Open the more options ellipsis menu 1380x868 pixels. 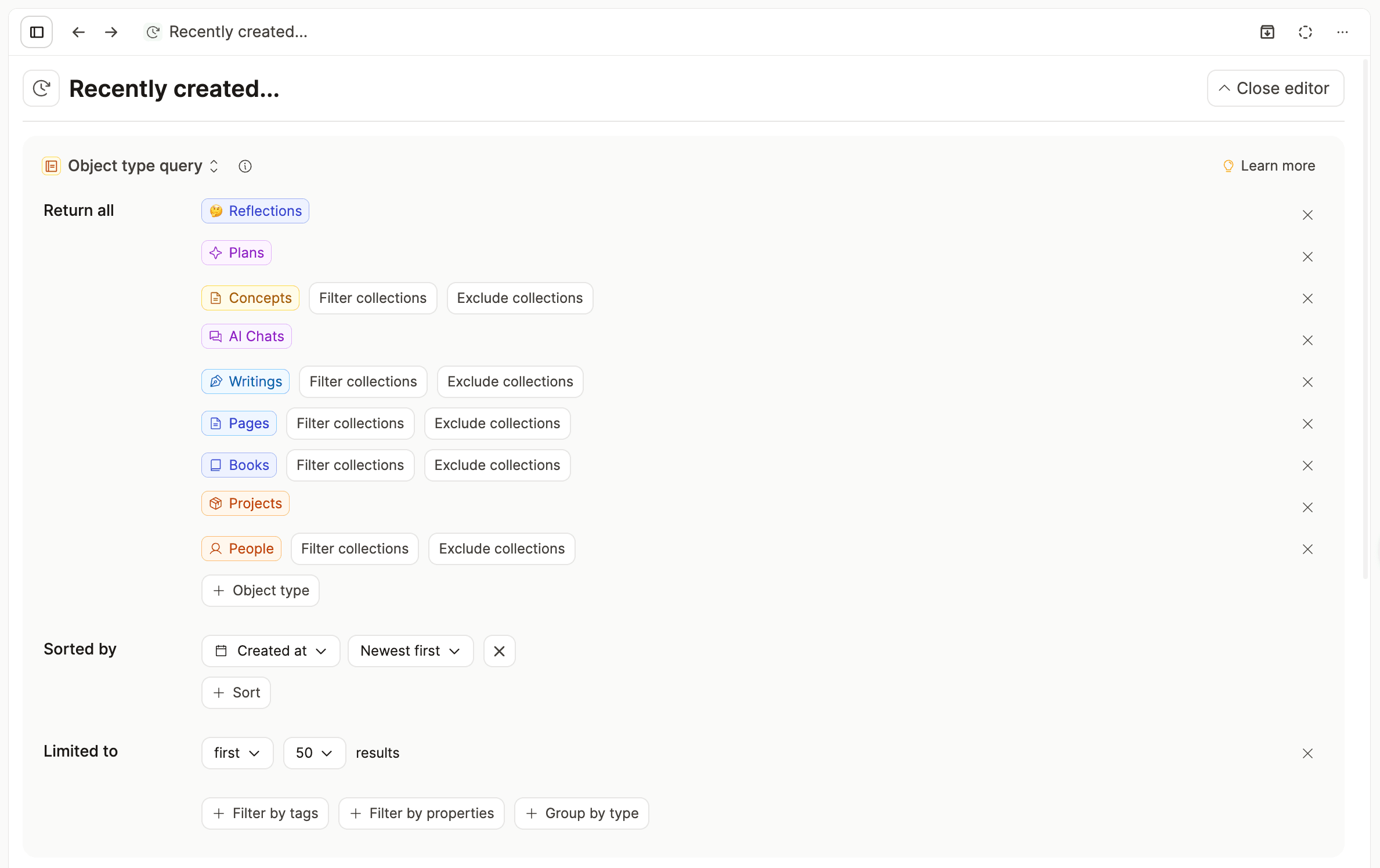[x=1342, y=32]
